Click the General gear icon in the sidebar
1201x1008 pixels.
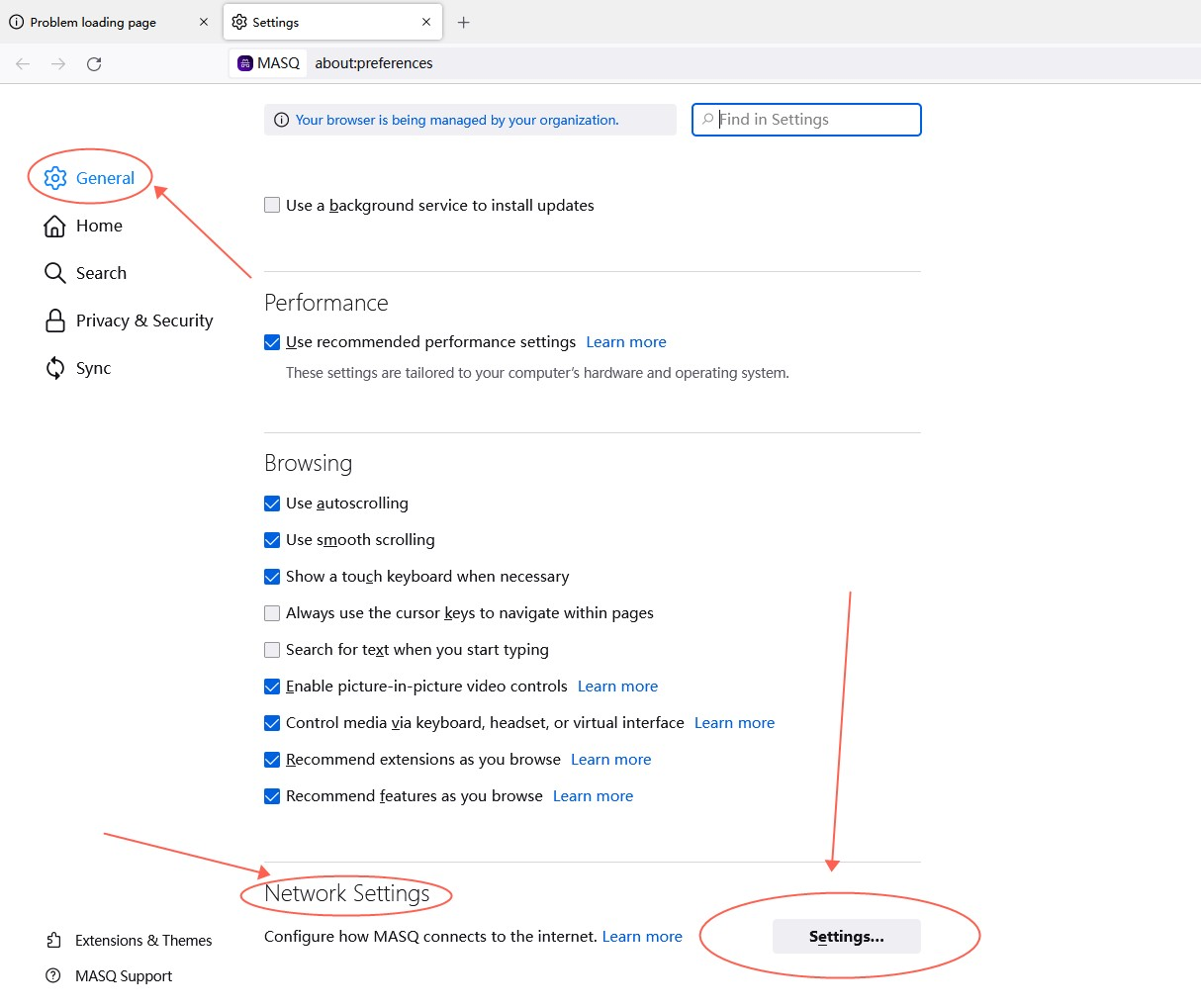pos(55,178)
